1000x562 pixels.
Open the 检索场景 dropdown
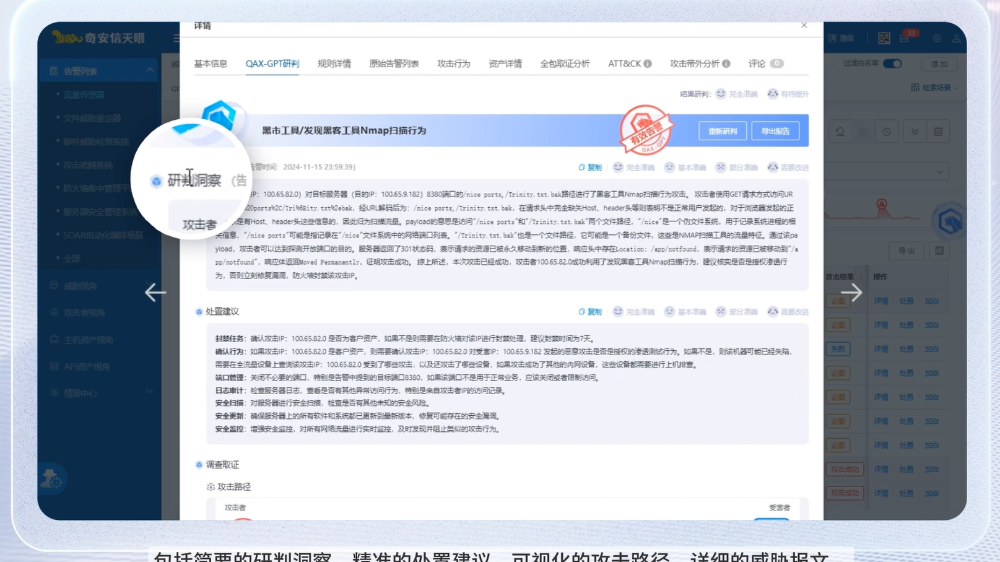933,87
